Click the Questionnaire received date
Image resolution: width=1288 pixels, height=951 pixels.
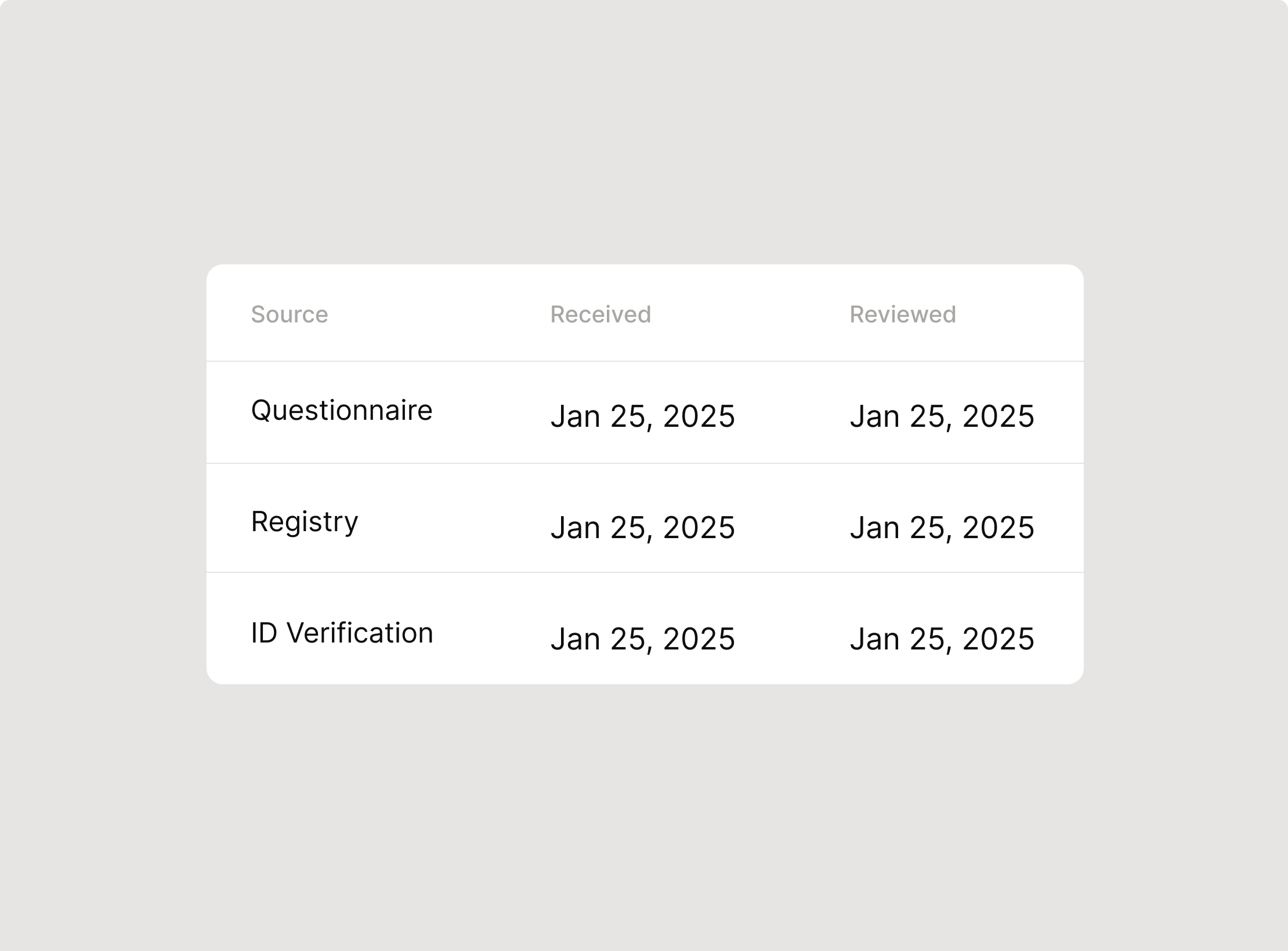(643, 417)
